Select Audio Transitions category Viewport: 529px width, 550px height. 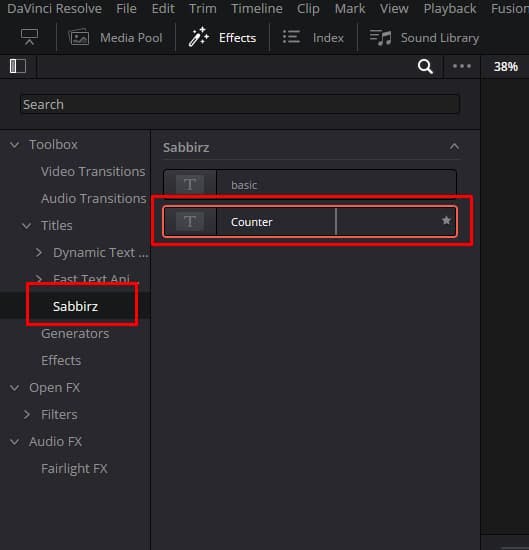pyautogui.click(x=94, y=199)
